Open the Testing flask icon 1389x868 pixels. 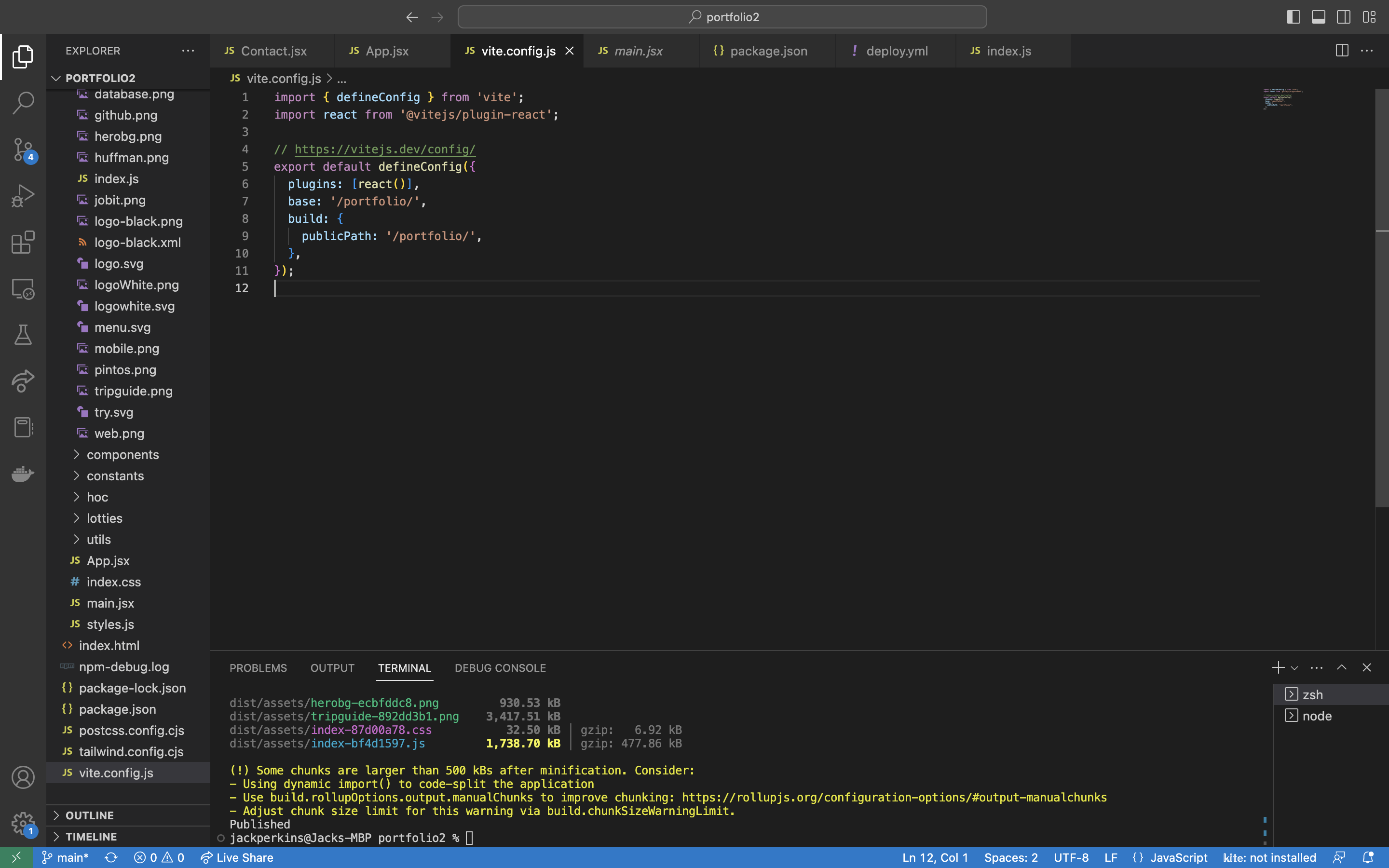(x=23, y=335)
